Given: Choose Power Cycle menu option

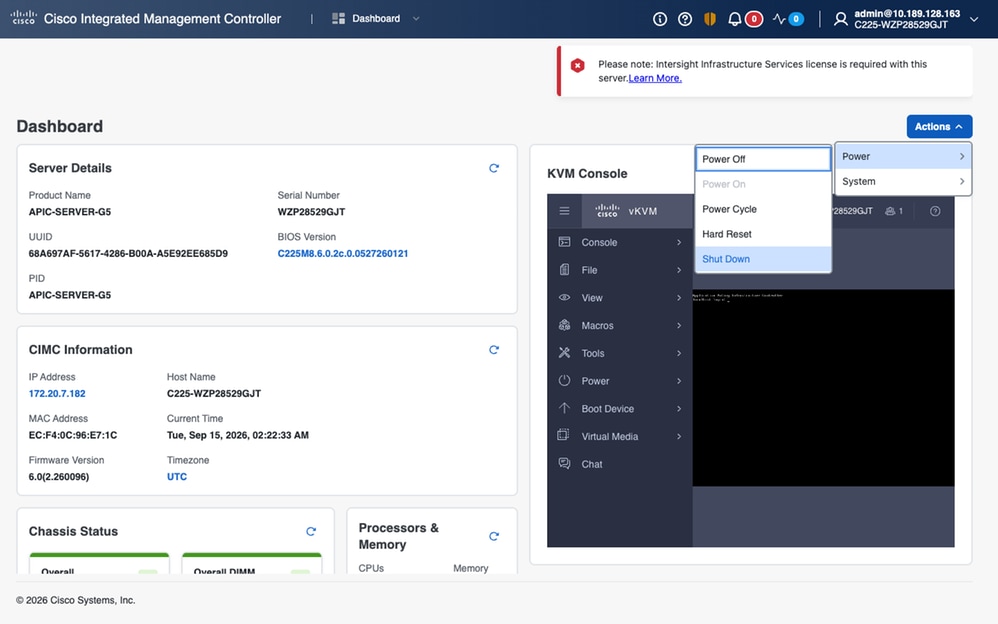Looking at the screenshot, I should (763, 209).
